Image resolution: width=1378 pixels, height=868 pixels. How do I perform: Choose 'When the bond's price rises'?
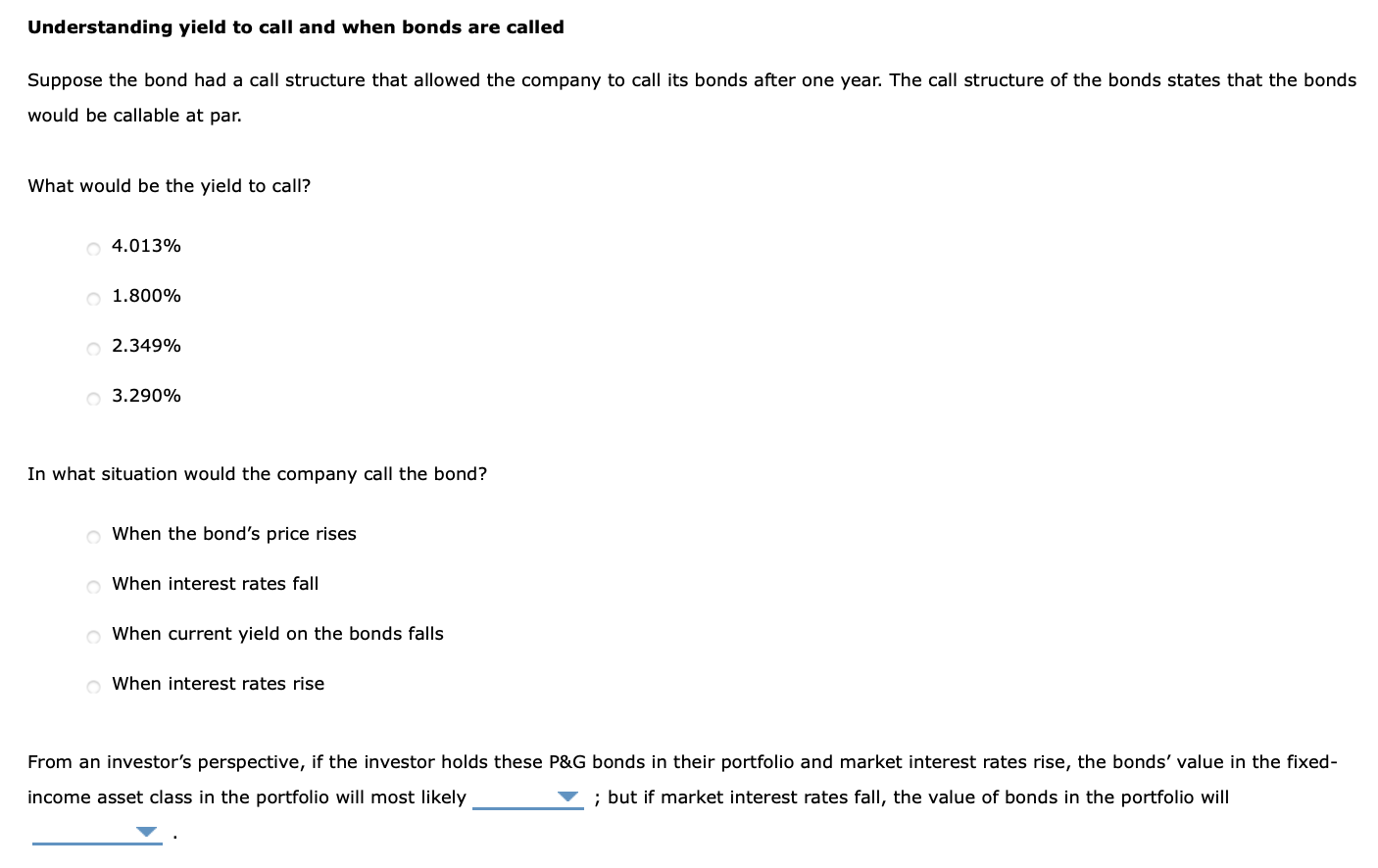93,536
